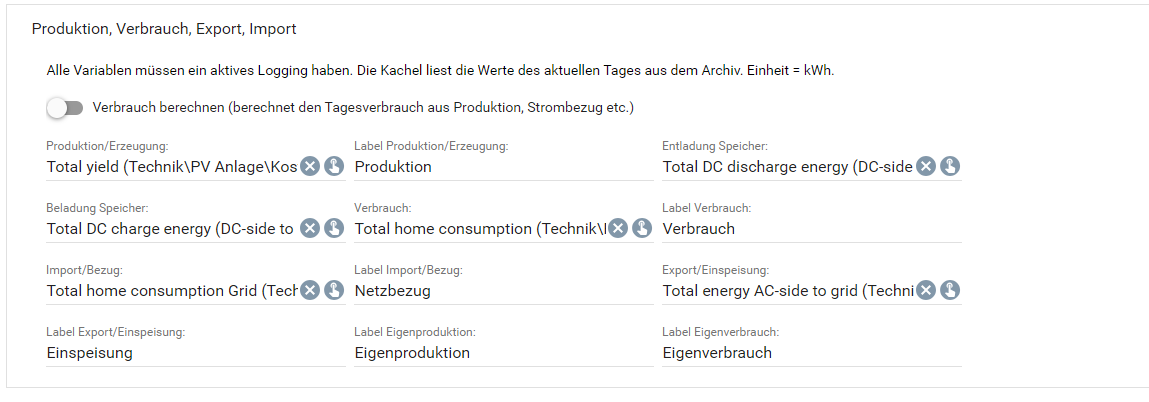
Task: Select variable for Verbrauch via hand icon
Action: click(642, 228)
